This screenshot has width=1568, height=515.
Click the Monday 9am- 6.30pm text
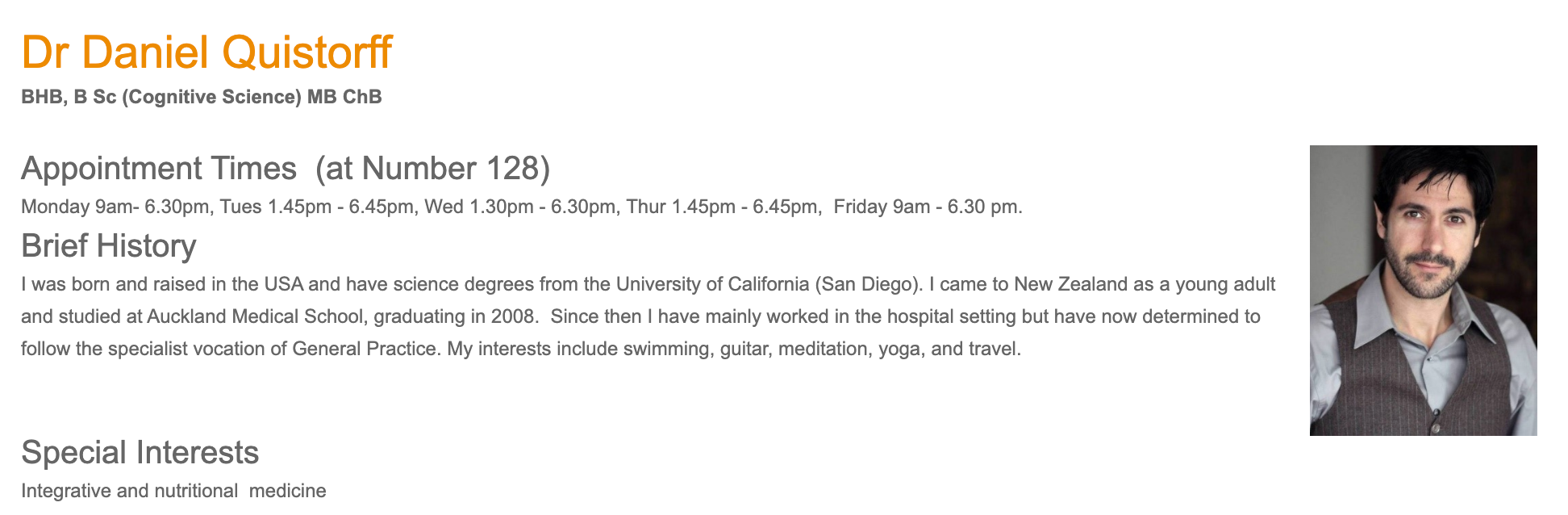click(115, 207)
